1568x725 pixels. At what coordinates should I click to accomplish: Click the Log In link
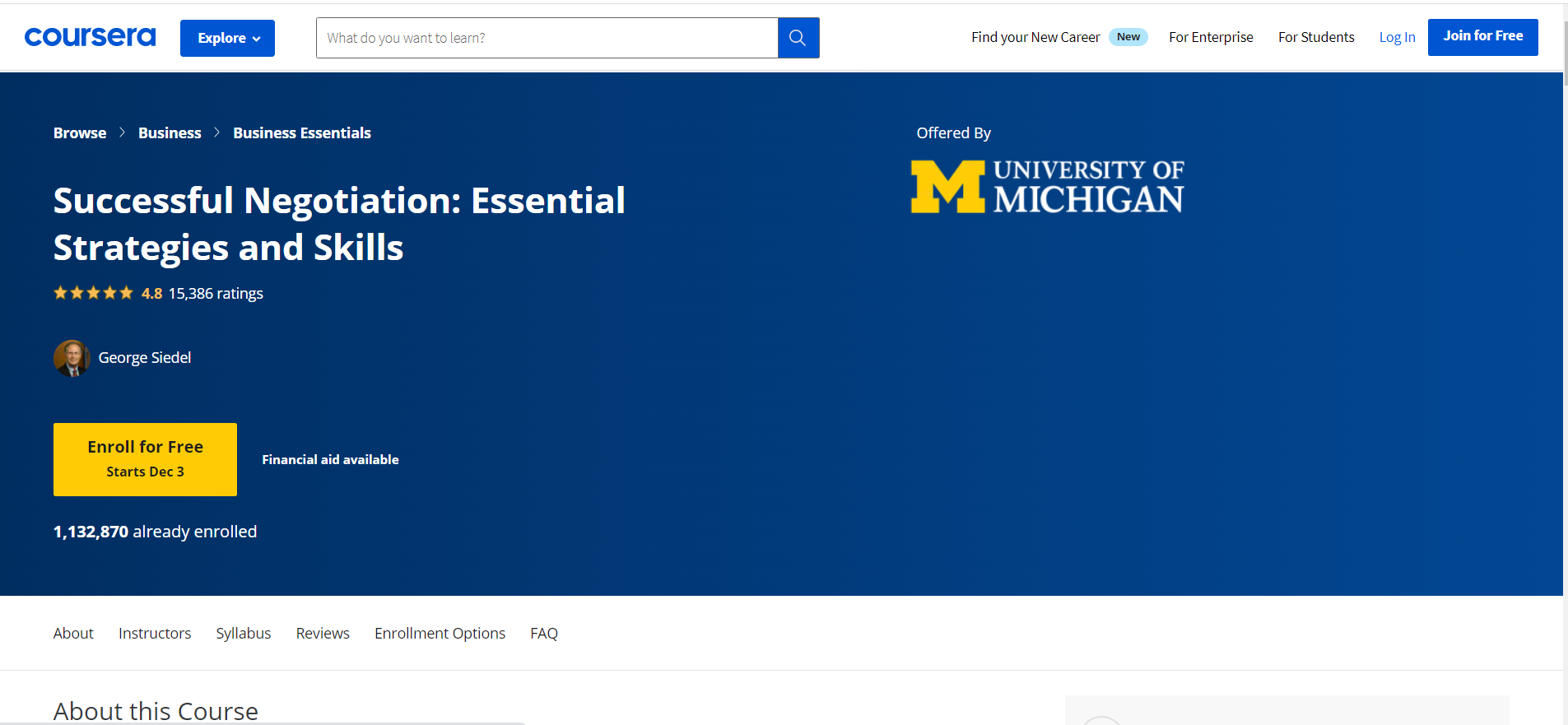[1397, 37]
